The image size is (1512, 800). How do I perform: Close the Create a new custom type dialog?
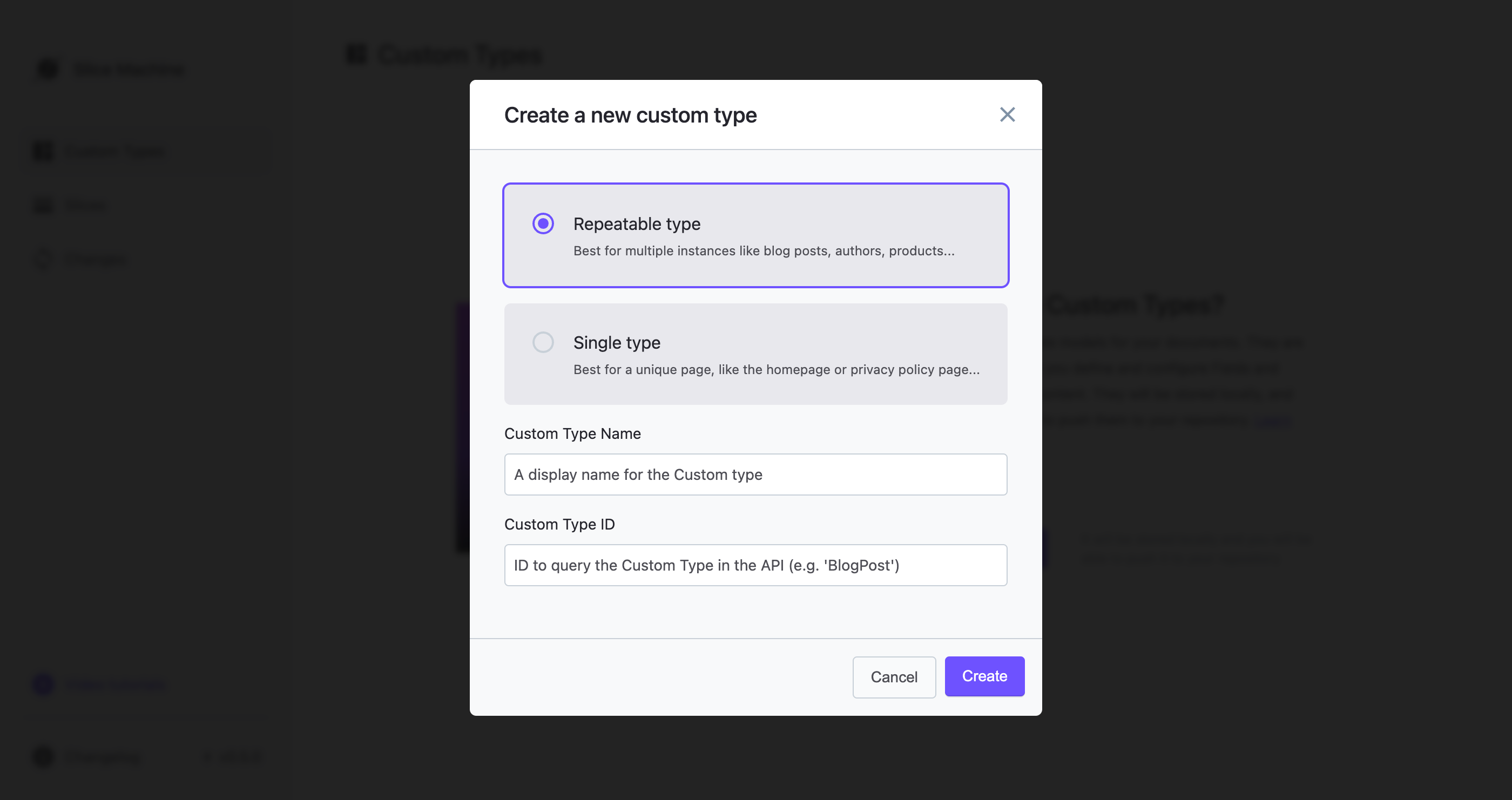click(1007, 114)
